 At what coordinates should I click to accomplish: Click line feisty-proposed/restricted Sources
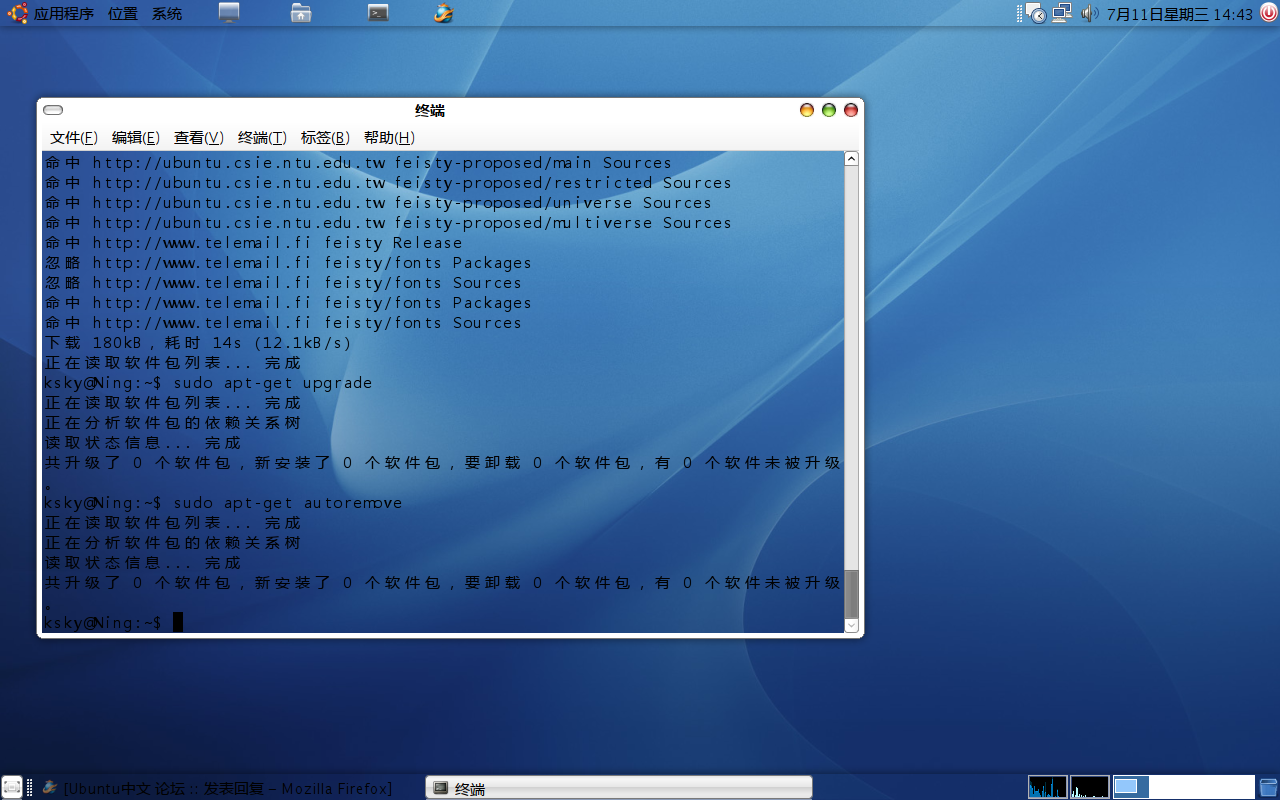(388, 183)
